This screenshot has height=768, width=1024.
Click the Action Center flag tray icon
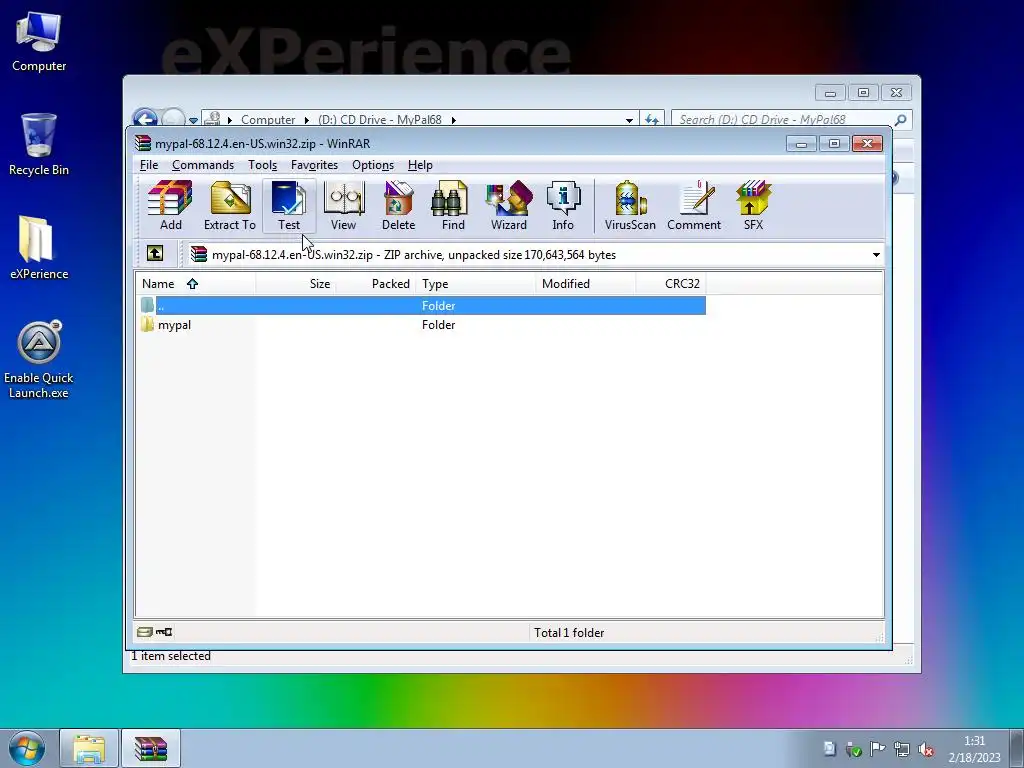(x=878, y=749)
